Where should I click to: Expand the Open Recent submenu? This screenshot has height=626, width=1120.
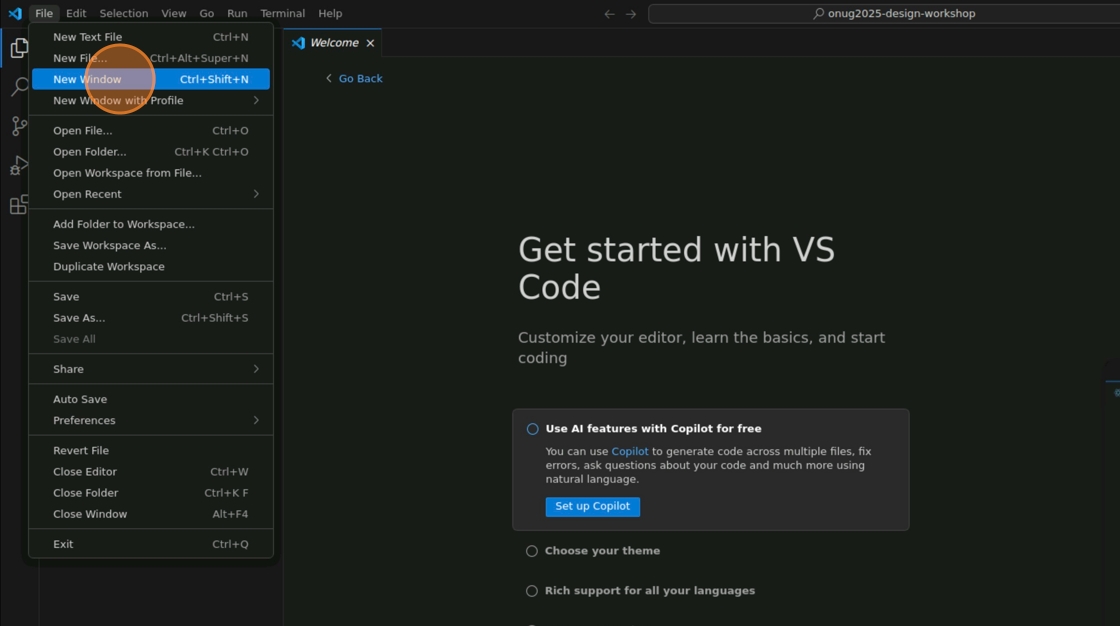pyautogui.click(x=151, y=194)
